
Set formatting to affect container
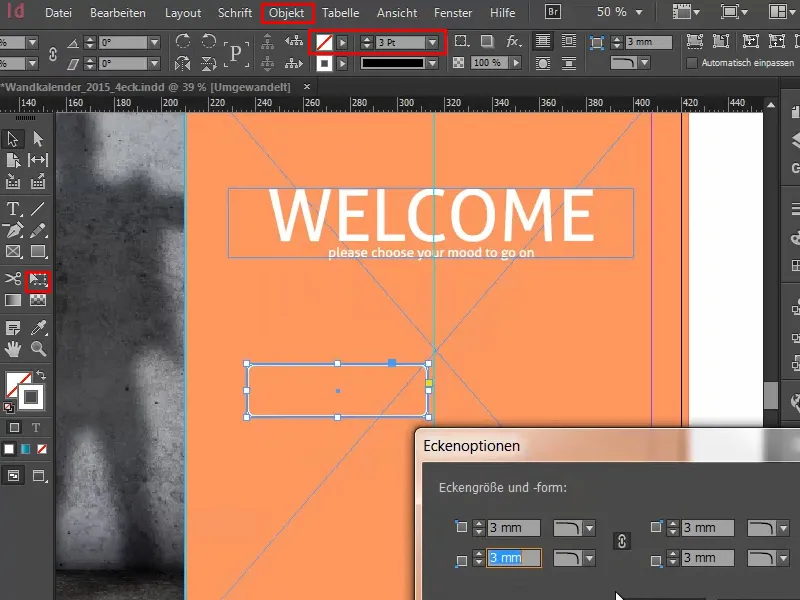pyautogui.click(x=14, y=428)
